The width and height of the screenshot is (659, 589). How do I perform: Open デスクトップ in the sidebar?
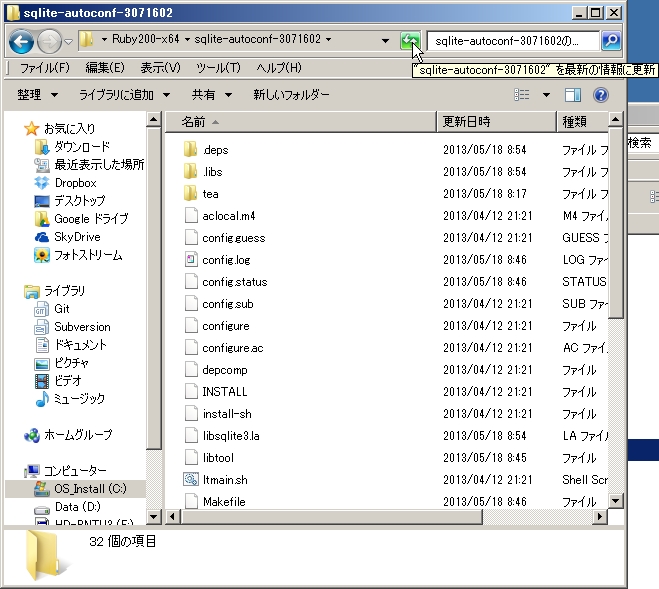coord(70,201)
